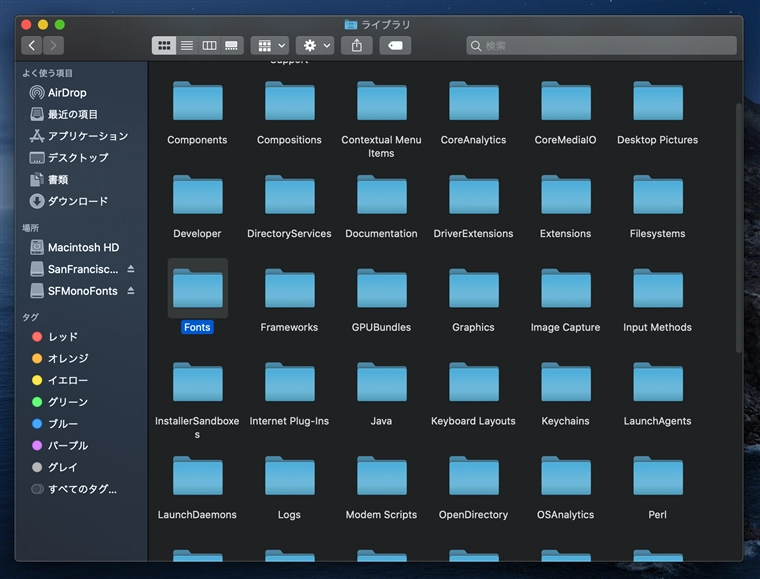Image resolution: width=760 pixels, height=579 pixels.
Task: Select the Developer folder
Action: pyautogui.click(x=198, y=195)
